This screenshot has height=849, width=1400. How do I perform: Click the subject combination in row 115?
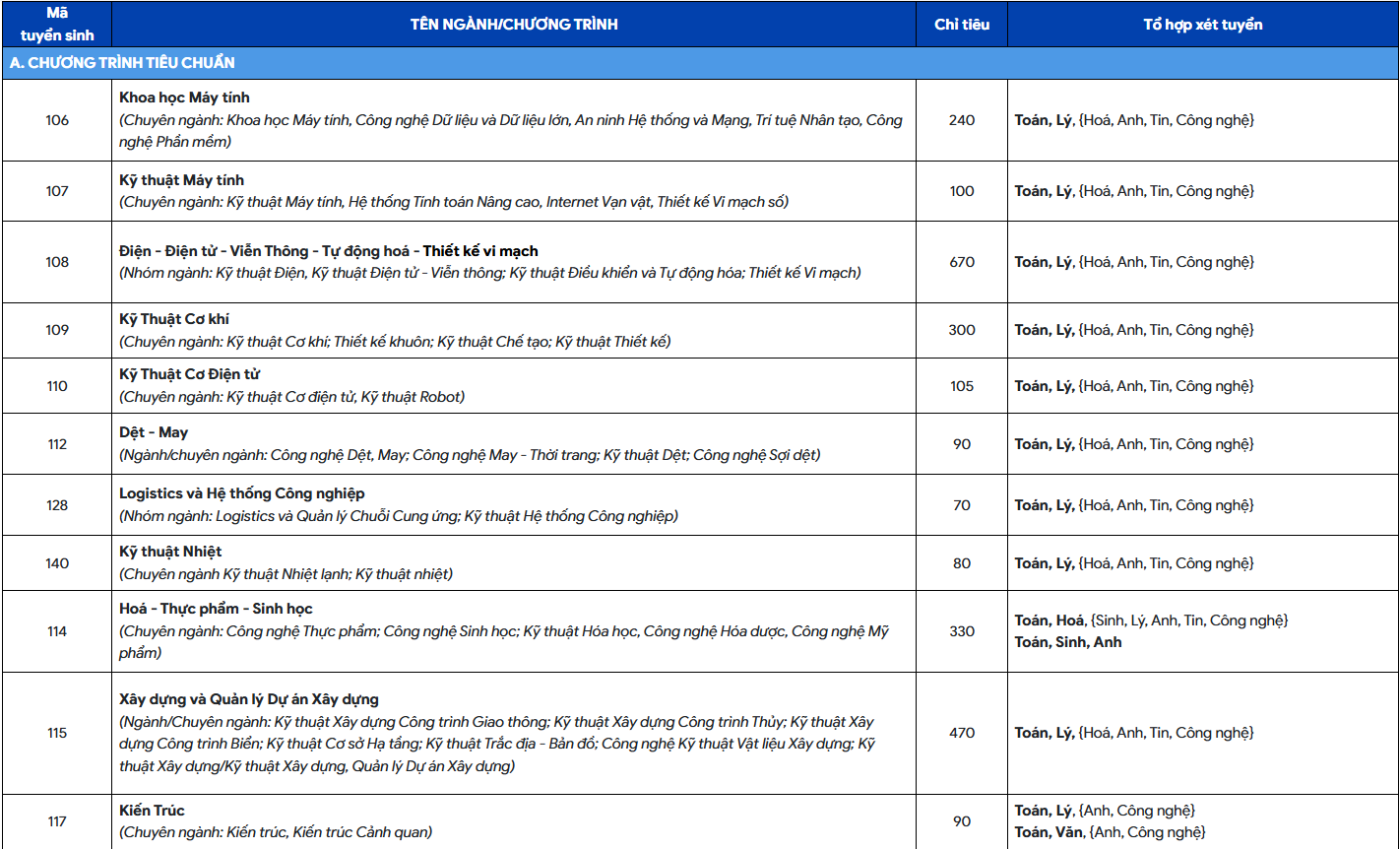pos(1134,733)
